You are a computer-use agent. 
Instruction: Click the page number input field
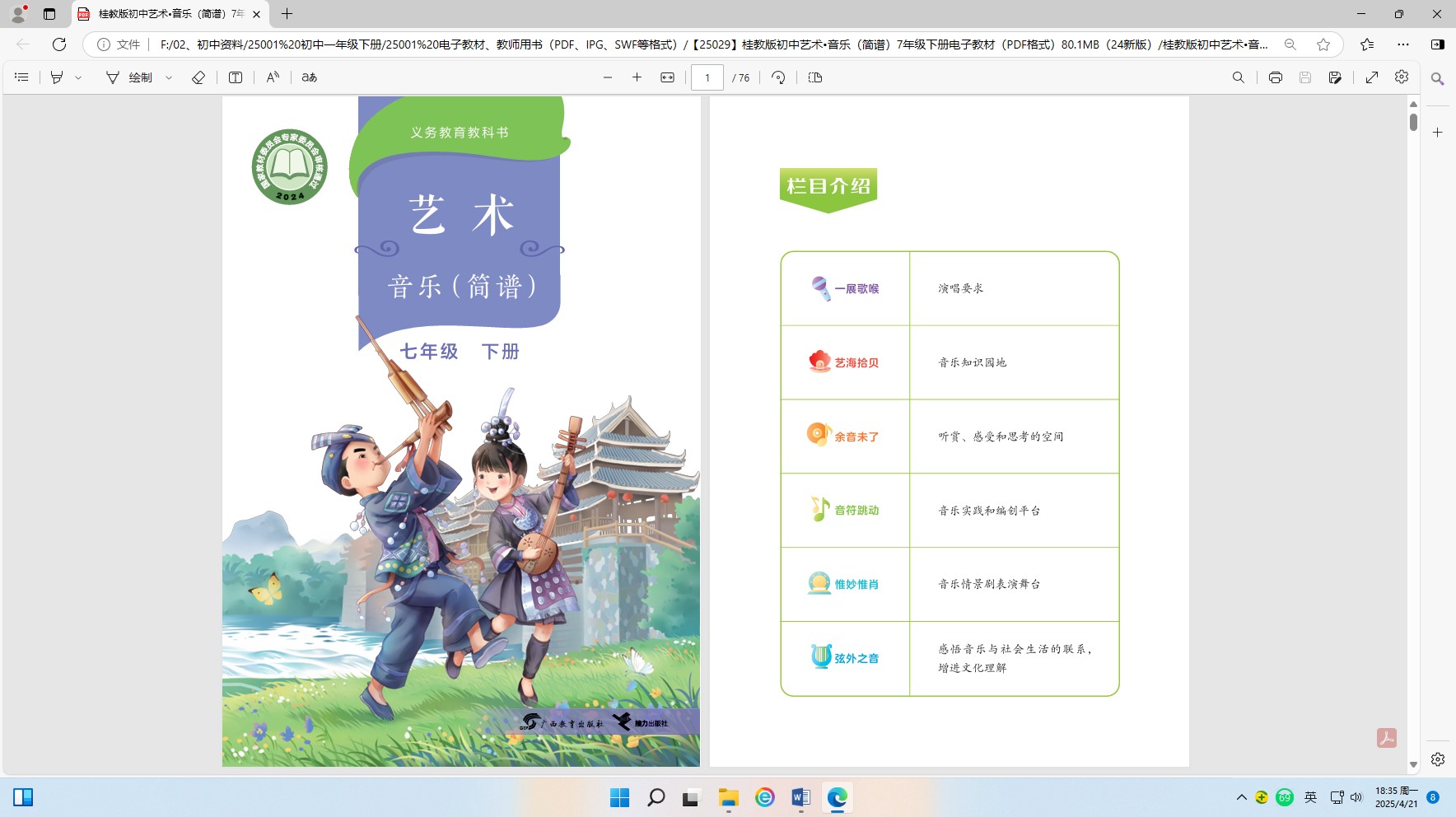pyautogui.click(x=707, y=77)
